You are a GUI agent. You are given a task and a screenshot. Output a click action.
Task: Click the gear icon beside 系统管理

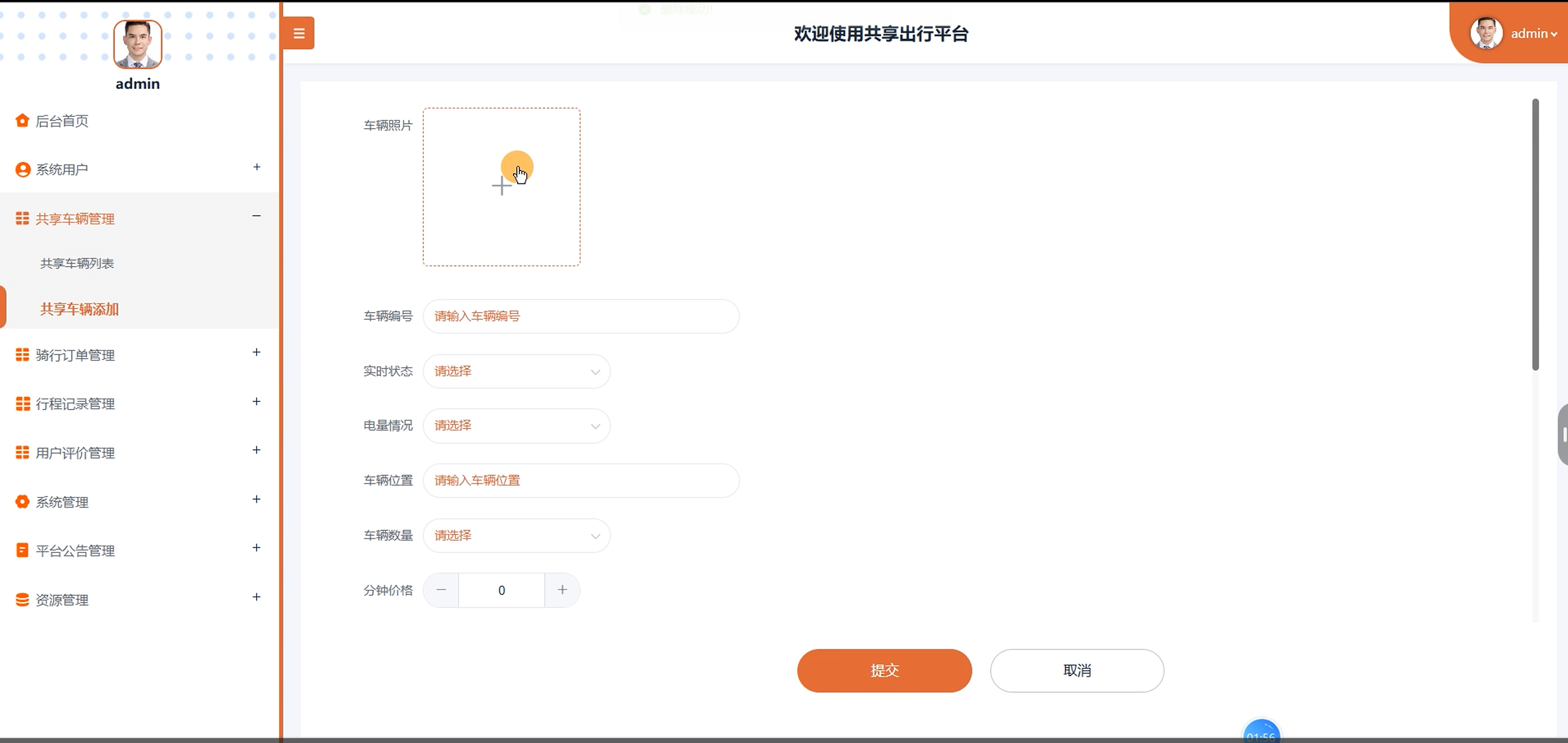coord(23,502)
